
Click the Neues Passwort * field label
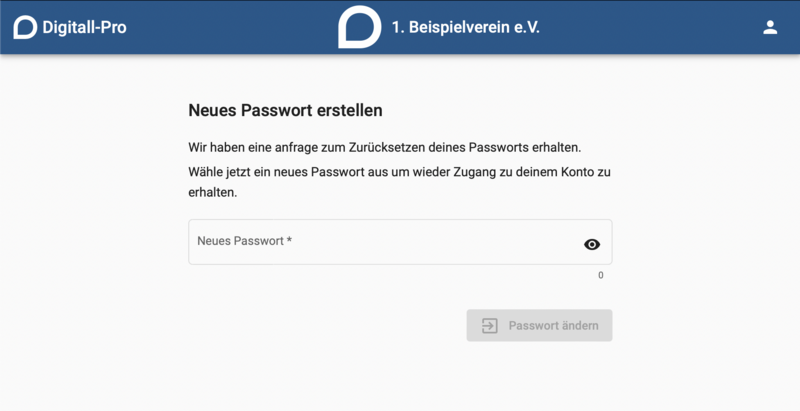tap(244, 241)
